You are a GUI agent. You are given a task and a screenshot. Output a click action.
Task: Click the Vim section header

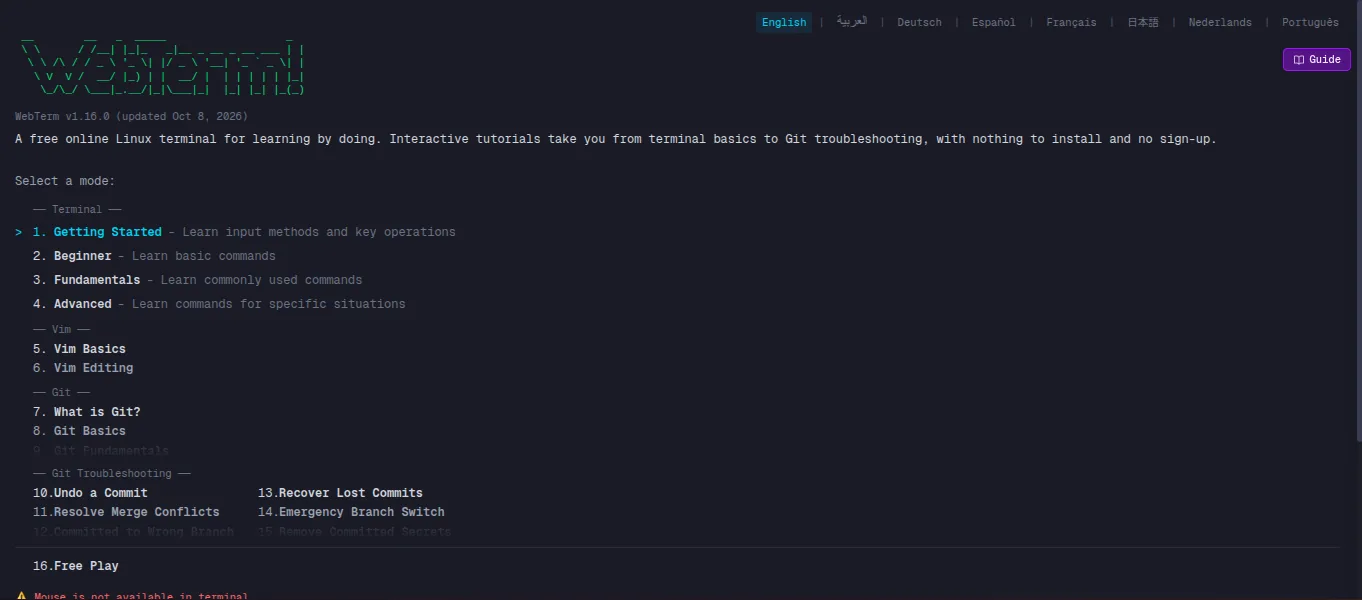61,329
